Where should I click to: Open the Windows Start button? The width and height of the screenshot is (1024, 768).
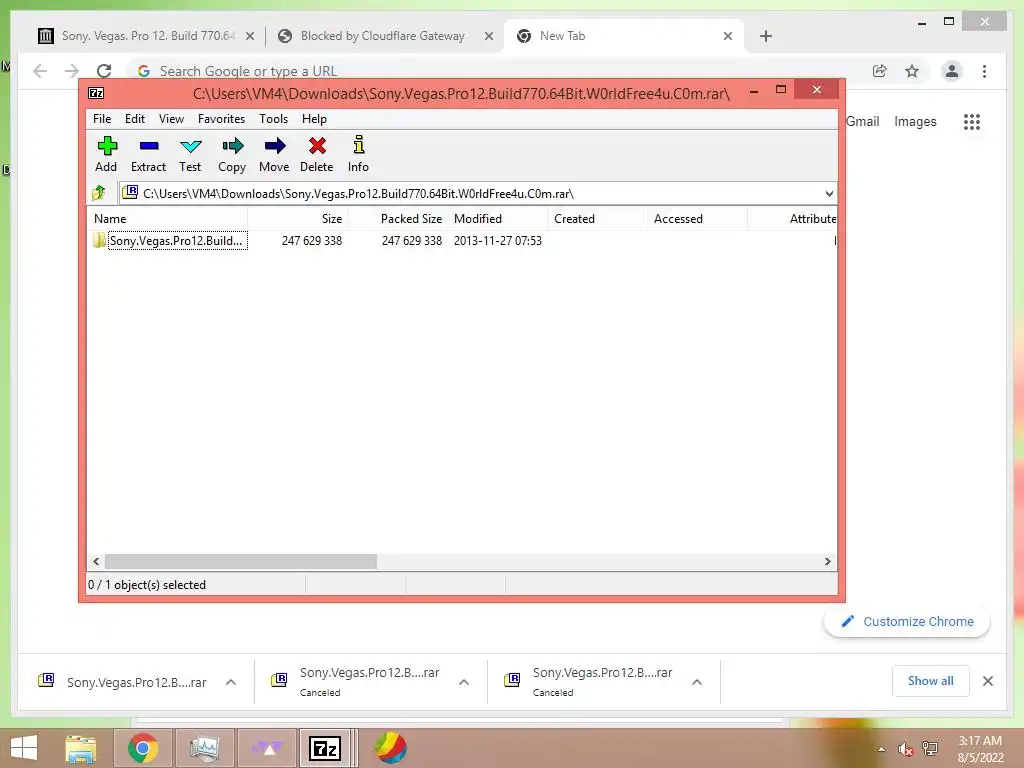pyautogui.click(x=24, y=748)
